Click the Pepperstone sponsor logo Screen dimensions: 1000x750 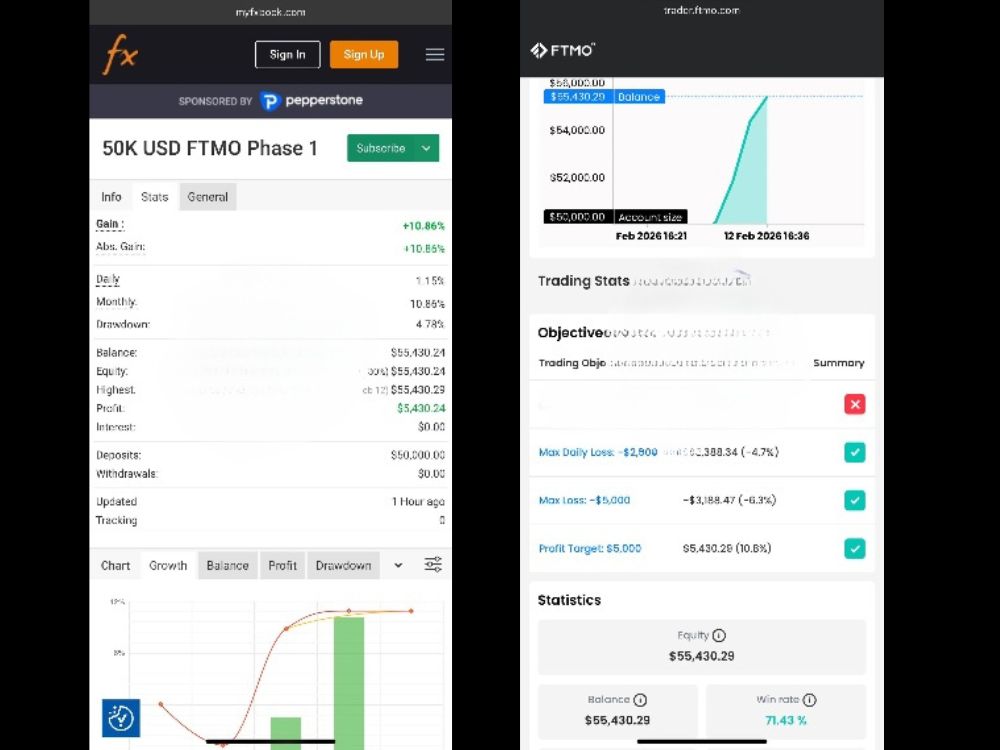(311, 101)
